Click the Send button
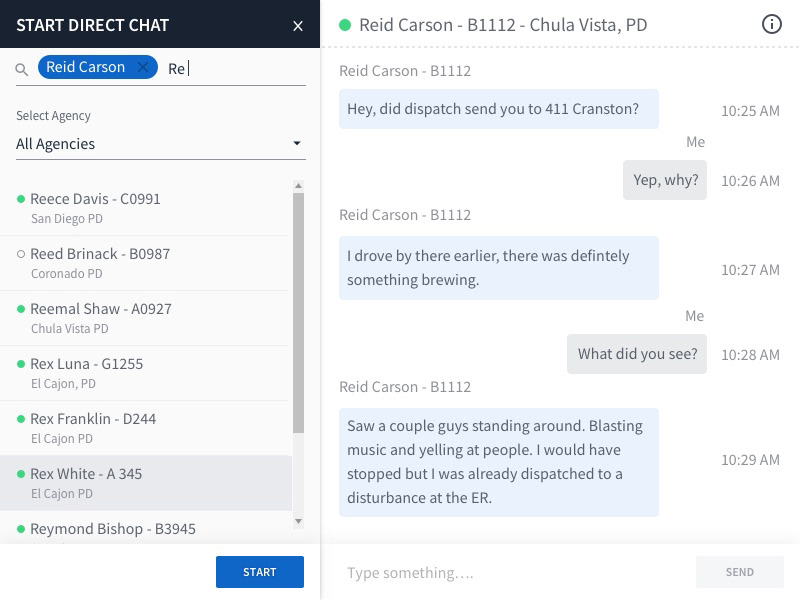This screenshot has width=800, height=600. [740, 572]
